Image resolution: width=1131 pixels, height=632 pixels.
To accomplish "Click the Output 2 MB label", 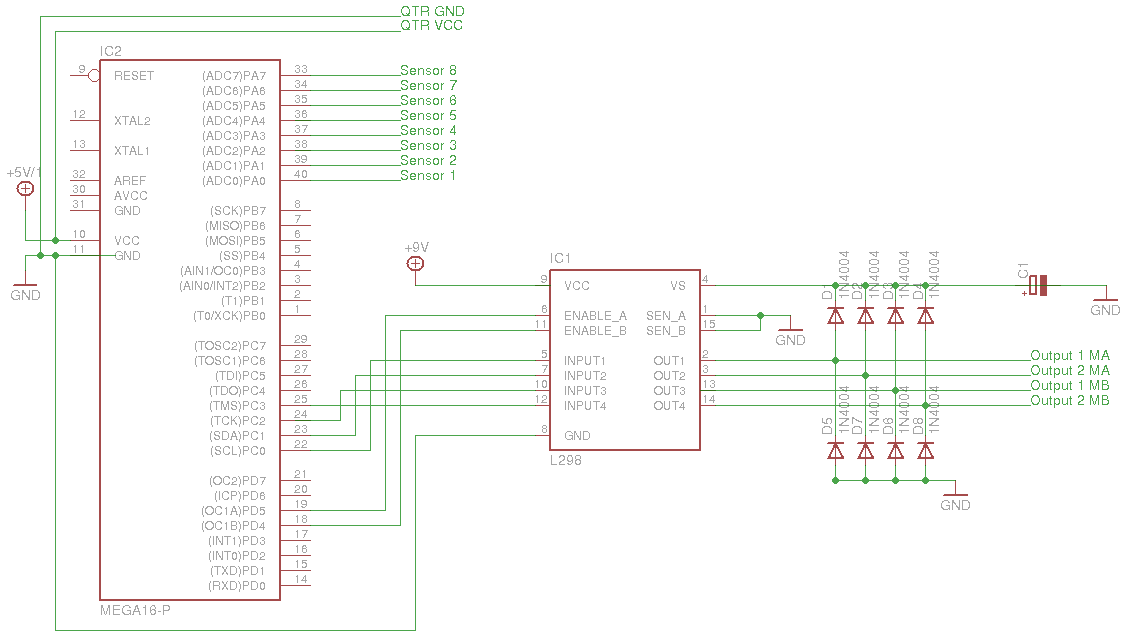I will point(1070,400).
